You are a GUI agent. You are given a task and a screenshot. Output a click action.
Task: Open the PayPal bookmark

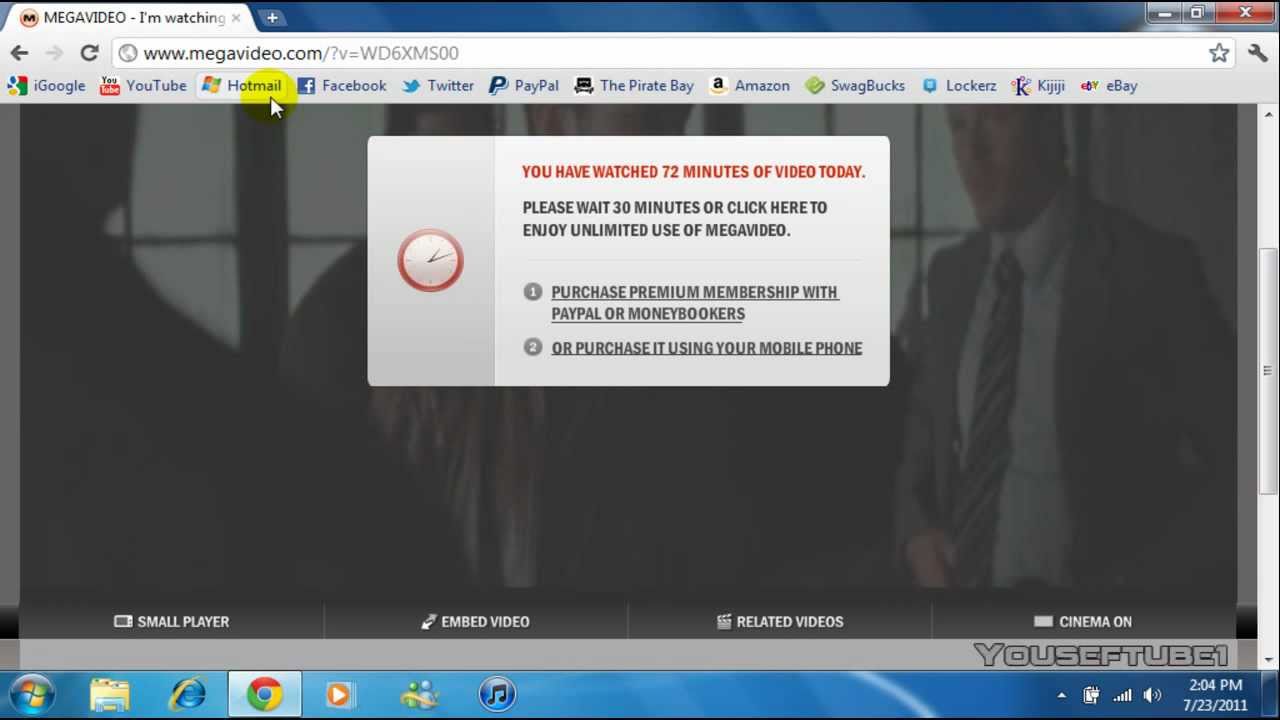tap(523, 86)
